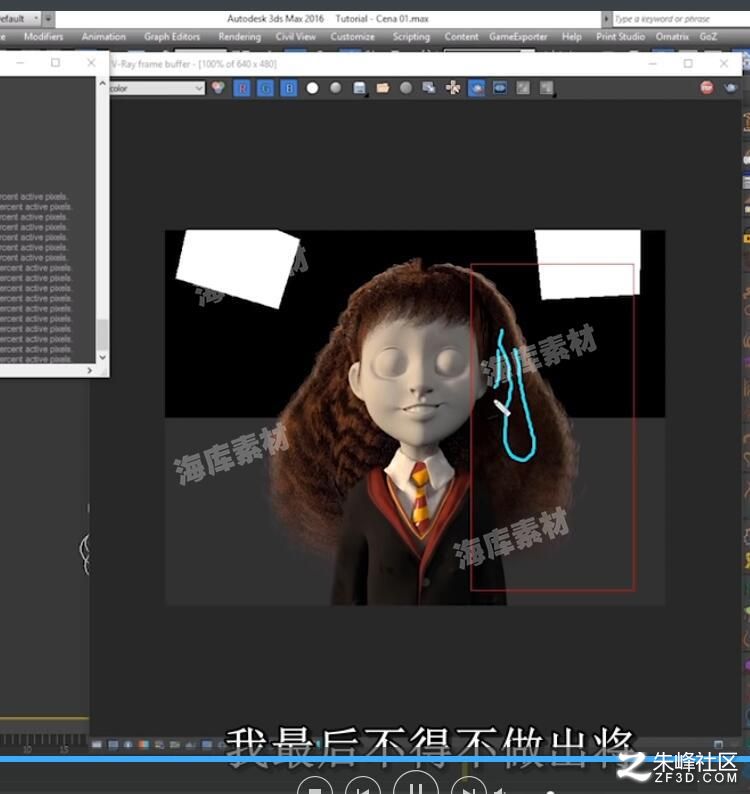Start render with the teapot icon
Viewport: 750px width, 794px height.
click(730, 88)
